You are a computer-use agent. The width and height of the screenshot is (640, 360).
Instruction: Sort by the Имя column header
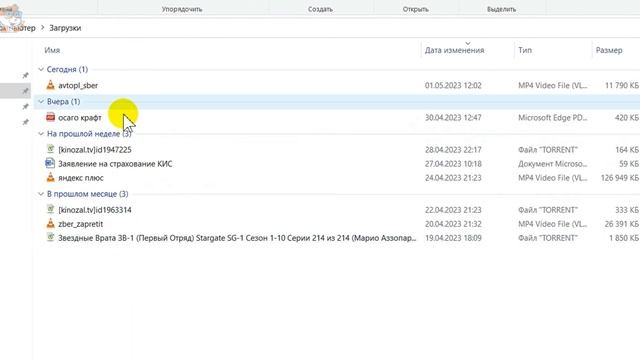[52, 50]
